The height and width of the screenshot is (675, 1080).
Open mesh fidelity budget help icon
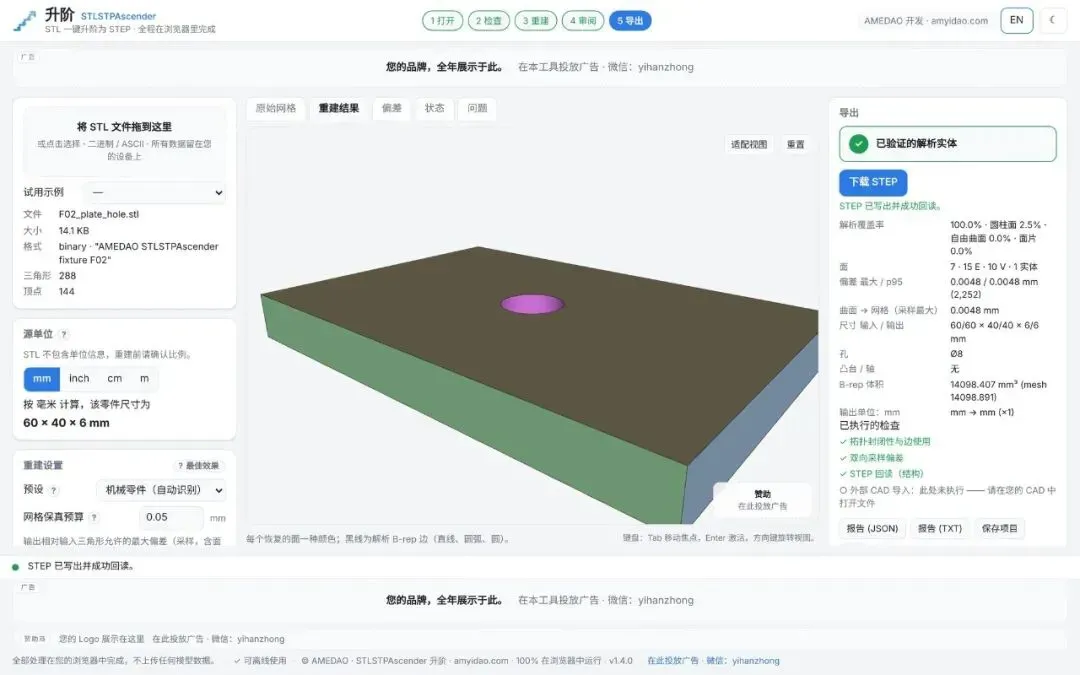tap(94, 517)
